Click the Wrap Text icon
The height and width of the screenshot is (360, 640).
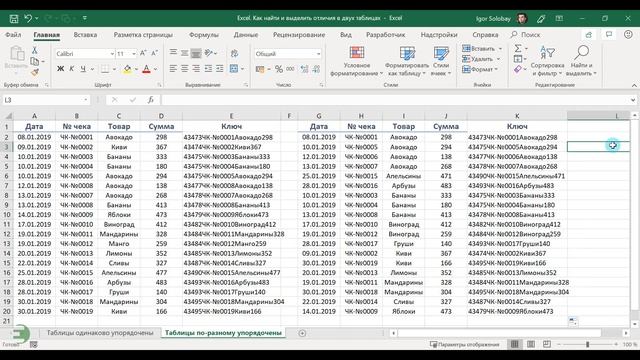[x=234, y=53]
